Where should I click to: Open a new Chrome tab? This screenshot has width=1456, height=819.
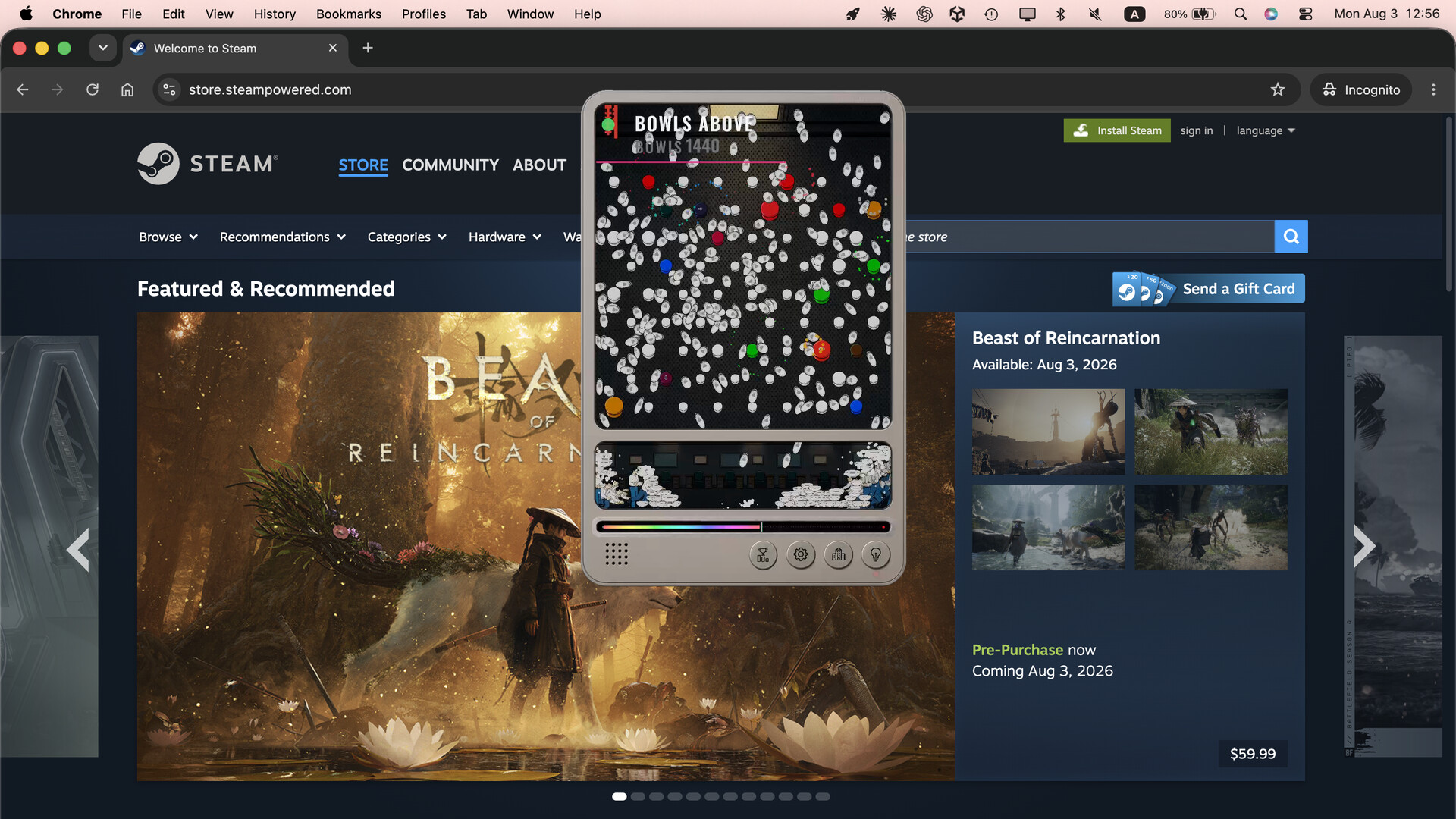coord(368,48)
